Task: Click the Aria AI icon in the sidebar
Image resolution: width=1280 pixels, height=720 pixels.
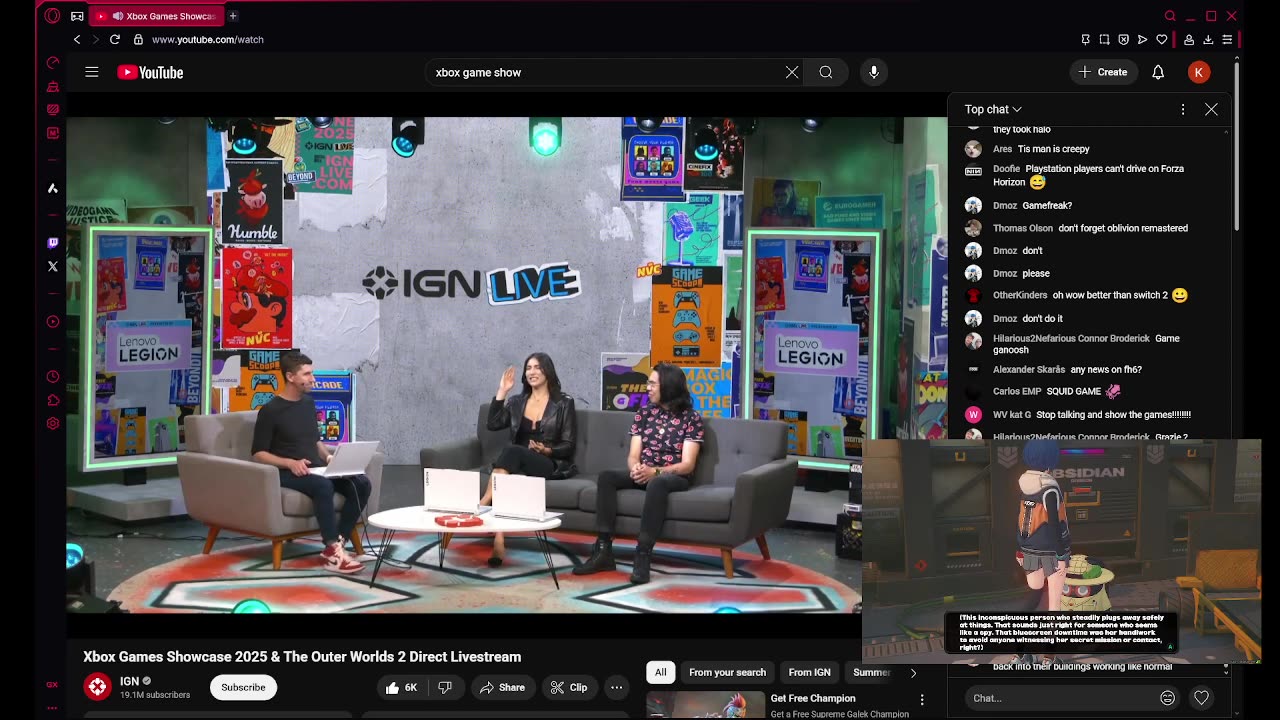Action: pos(53,188)
